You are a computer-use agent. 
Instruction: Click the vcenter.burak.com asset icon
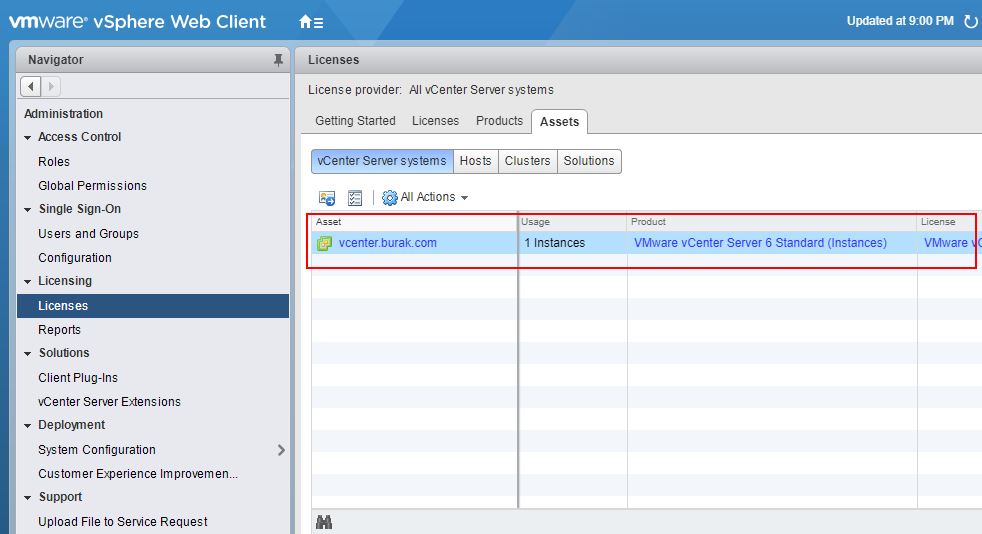pos(325,243)
